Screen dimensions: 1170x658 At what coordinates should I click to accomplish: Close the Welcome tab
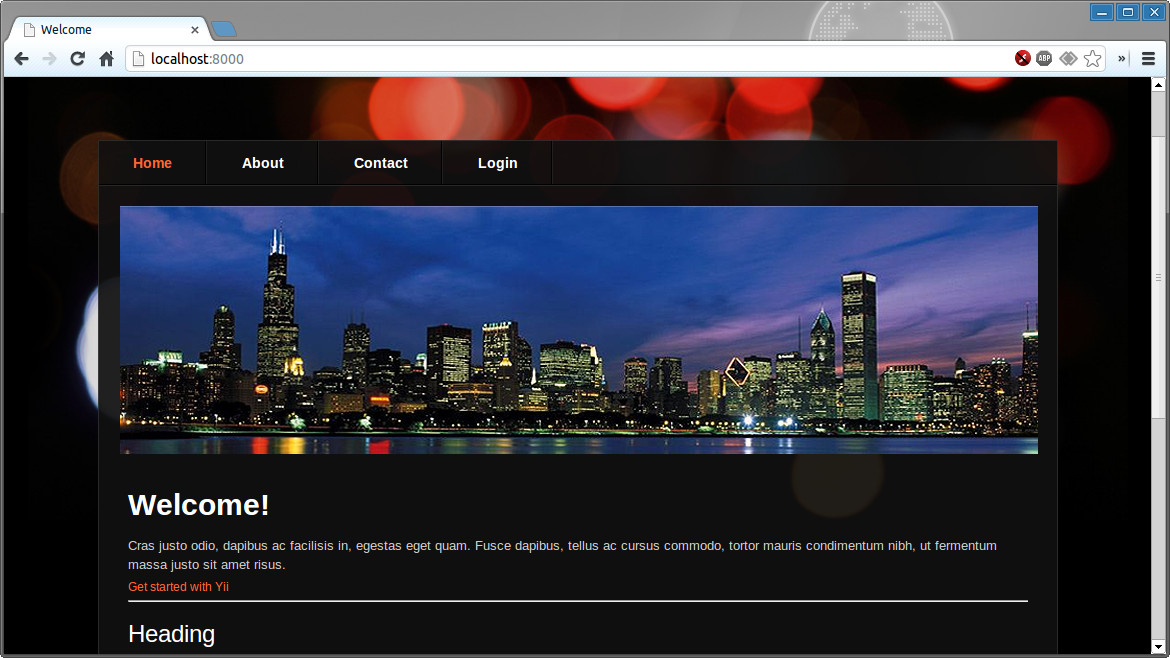[193, 30]
